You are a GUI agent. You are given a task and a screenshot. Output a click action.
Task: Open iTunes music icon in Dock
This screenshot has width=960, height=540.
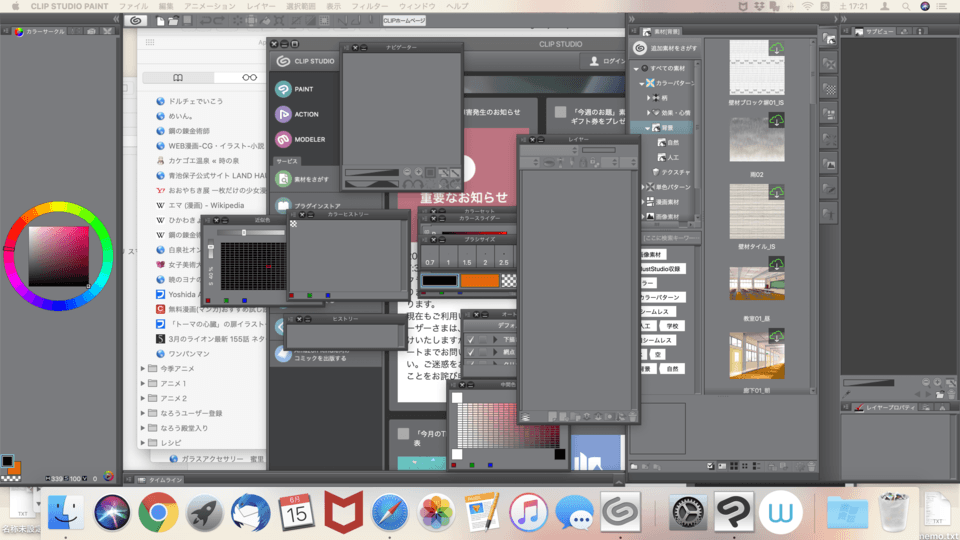point(528,512)
